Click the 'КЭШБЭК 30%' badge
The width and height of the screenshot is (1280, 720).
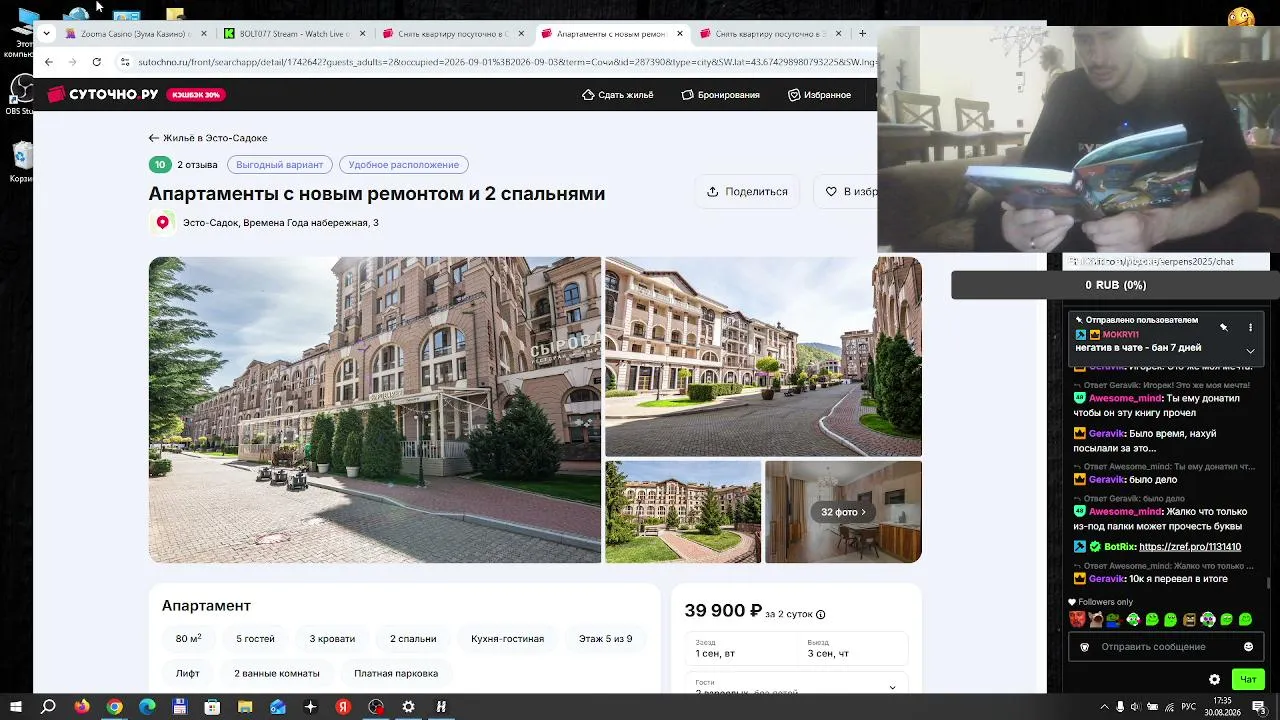pos(196,95)
